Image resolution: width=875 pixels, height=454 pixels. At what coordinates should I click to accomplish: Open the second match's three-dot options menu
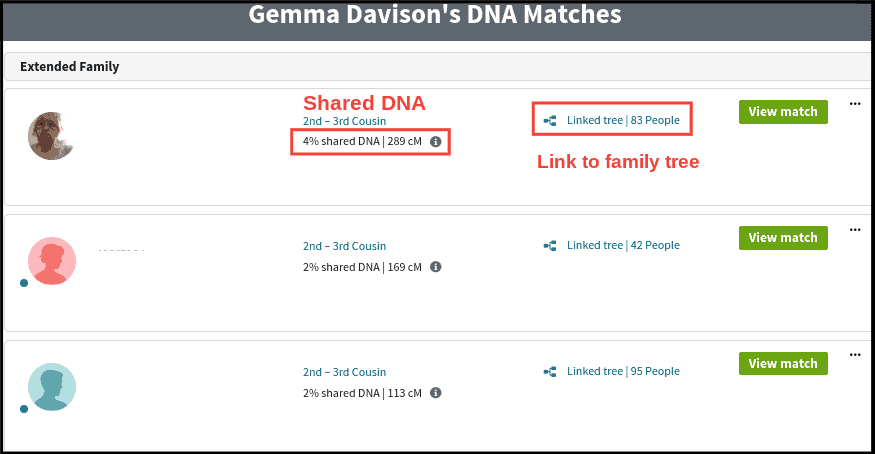[855, 229]
